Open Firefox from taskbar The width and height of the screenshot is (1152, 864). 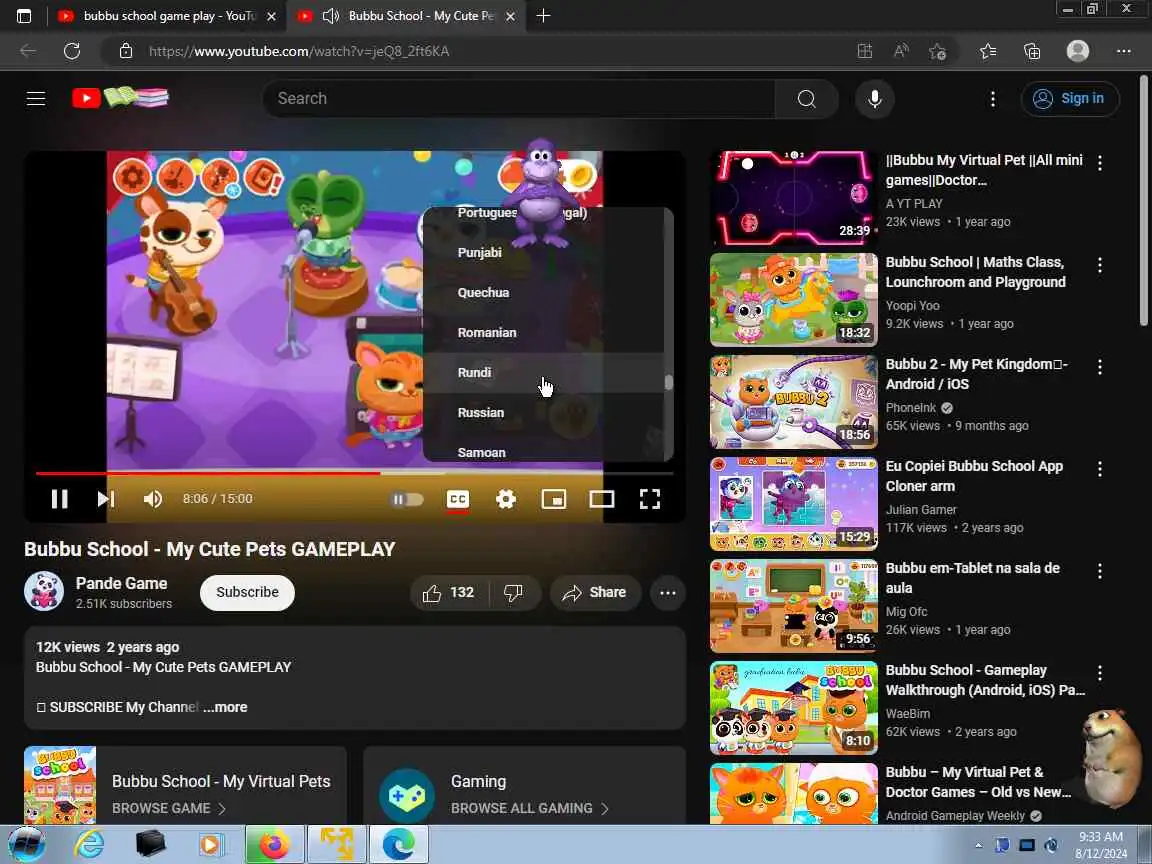click(274, 845)
